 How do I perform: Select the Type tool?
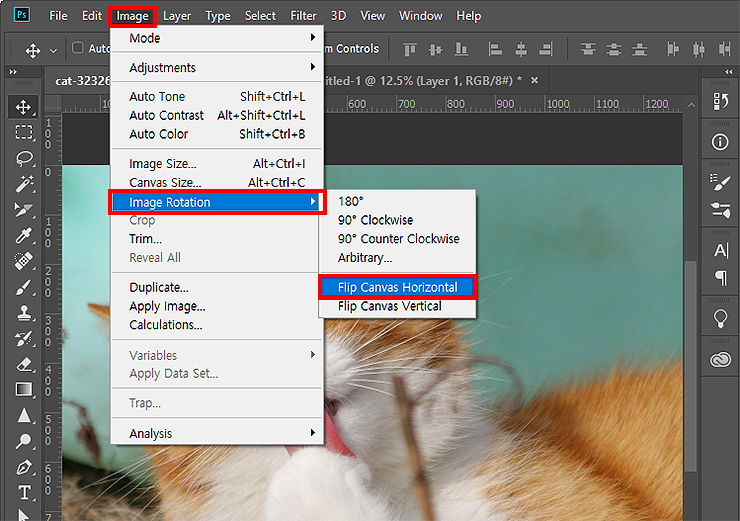(23, 493)
